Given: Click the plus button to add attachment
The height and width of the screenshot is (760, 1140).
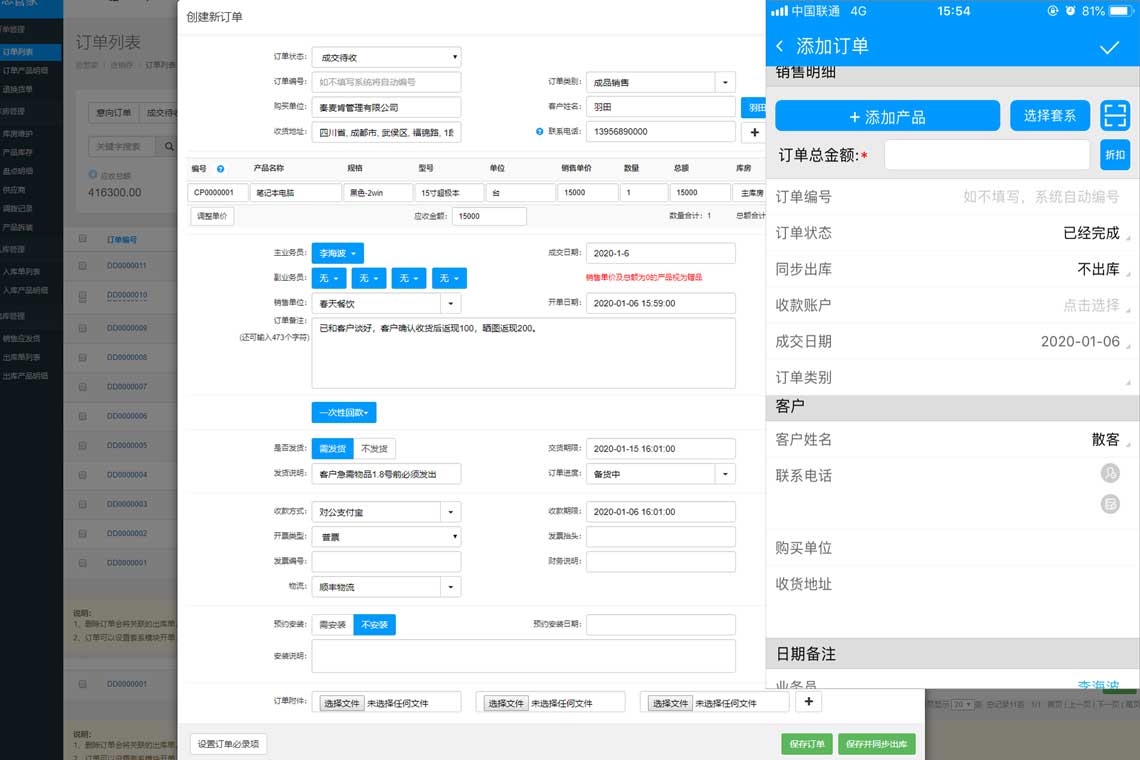Looking at the screenshot, I should 808,702.
